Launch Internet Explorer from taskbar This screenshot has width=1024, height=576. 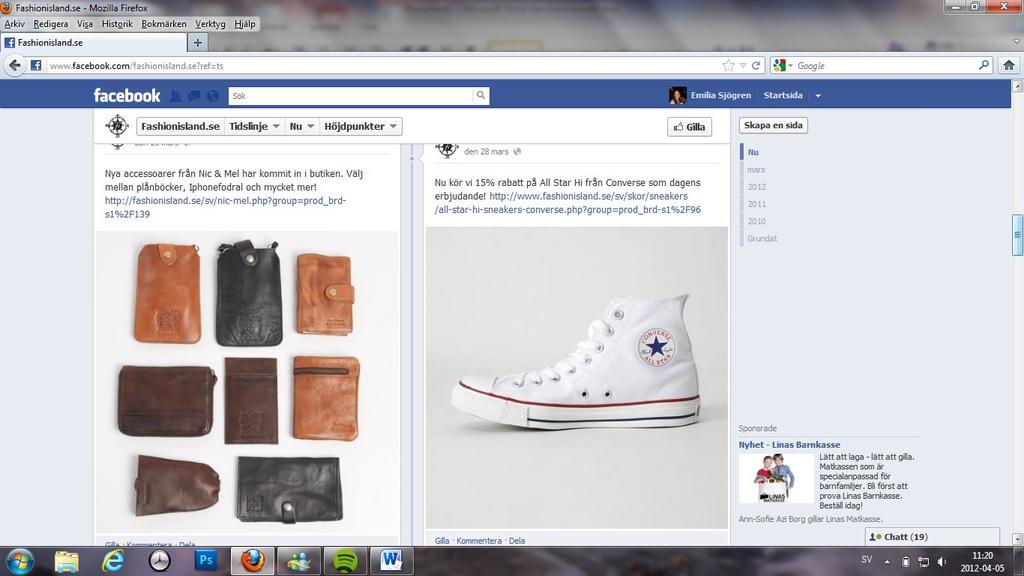click(x=112, y=561)
